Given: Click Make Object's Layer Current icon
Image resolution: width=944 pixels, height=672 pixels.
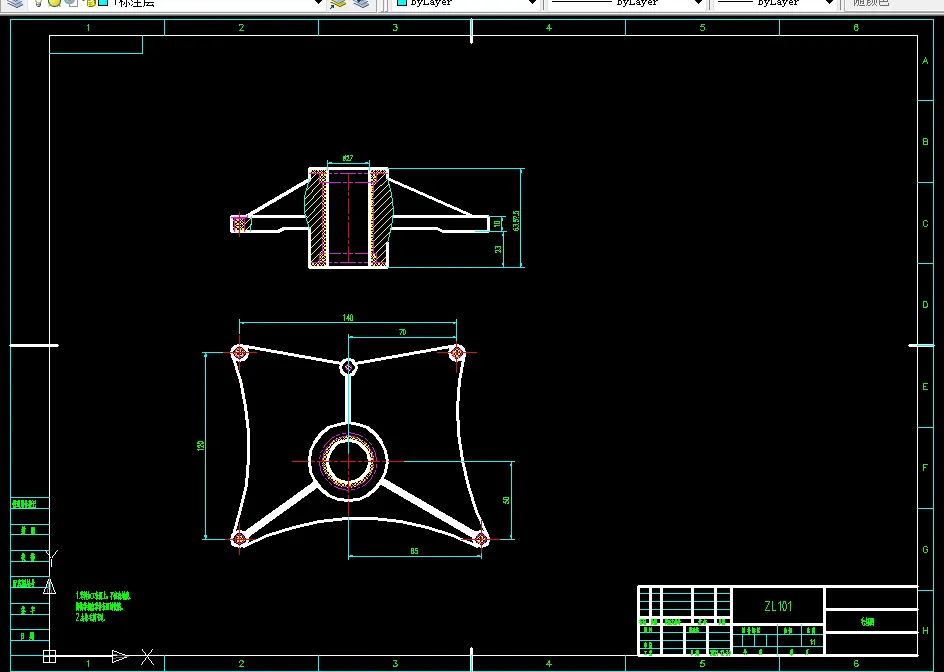Looking at the screenshot, I should click(x=339, y=3).
